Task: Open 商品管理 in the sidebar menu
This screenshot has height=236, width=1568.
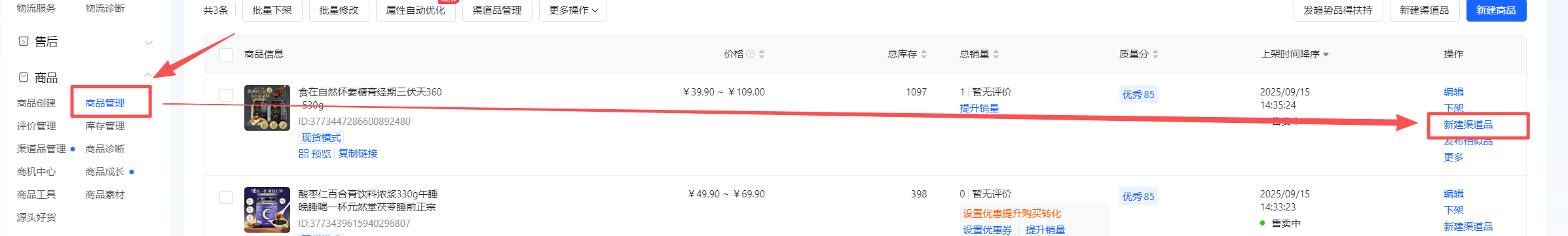Action: point(105,103)
